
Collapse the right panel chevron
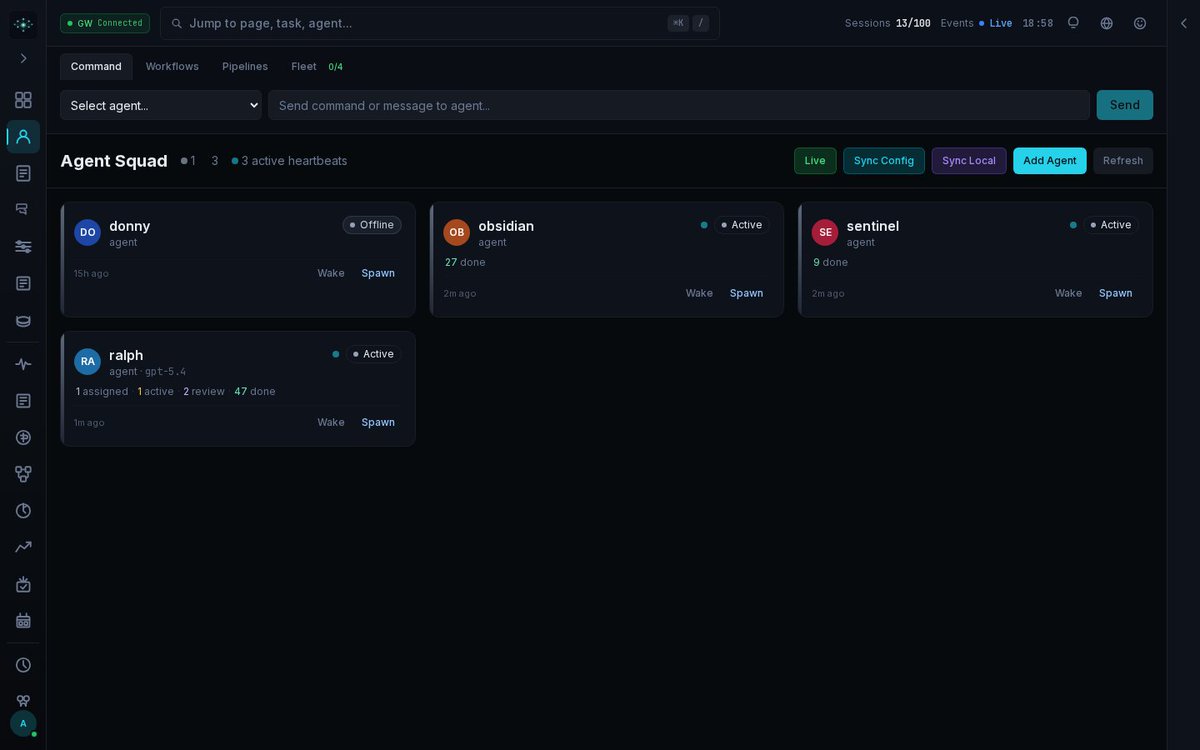[1184, 23]
